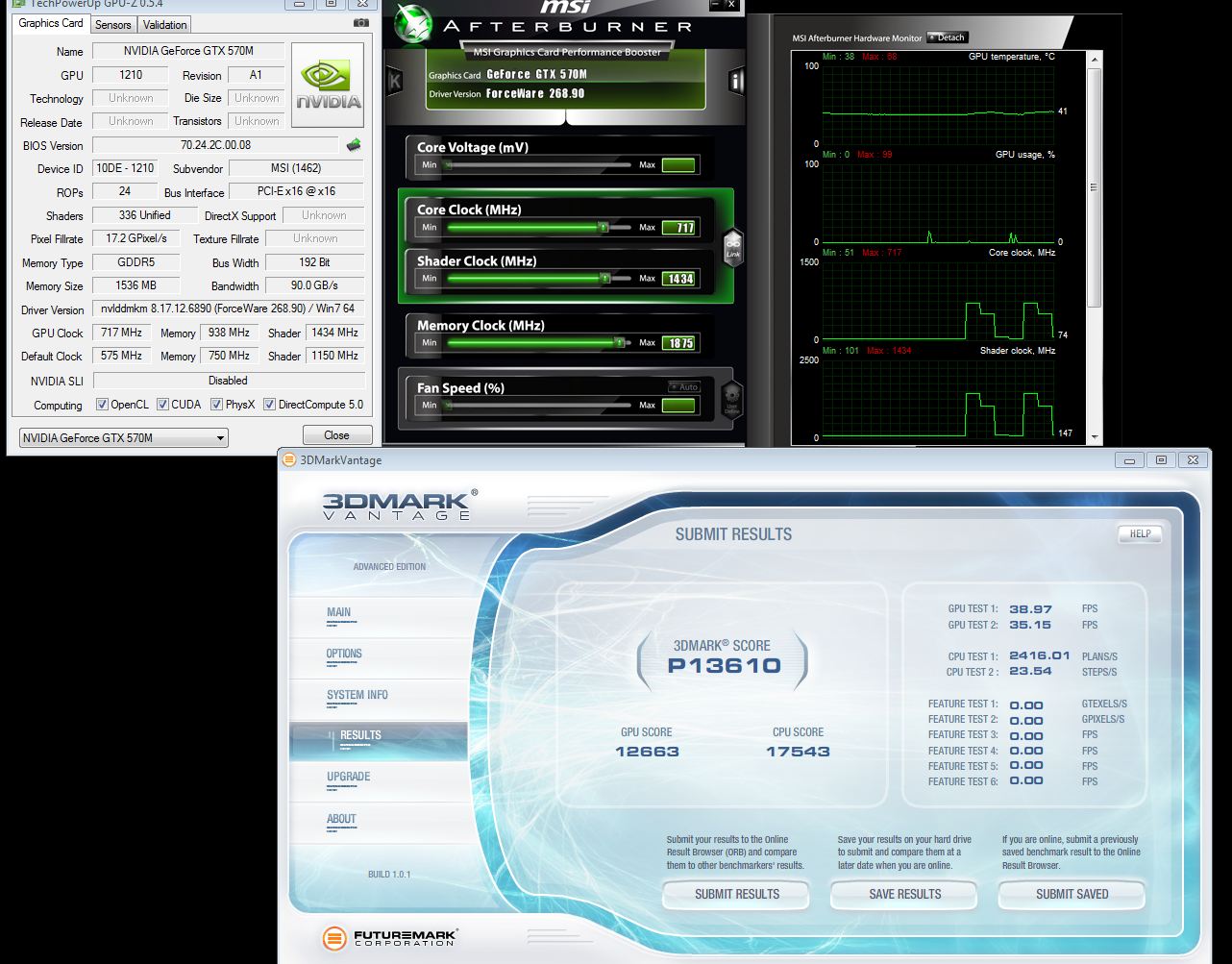
Task: Click the GPU Test 1 value 38.97
Action: [x=1030, y=609]
